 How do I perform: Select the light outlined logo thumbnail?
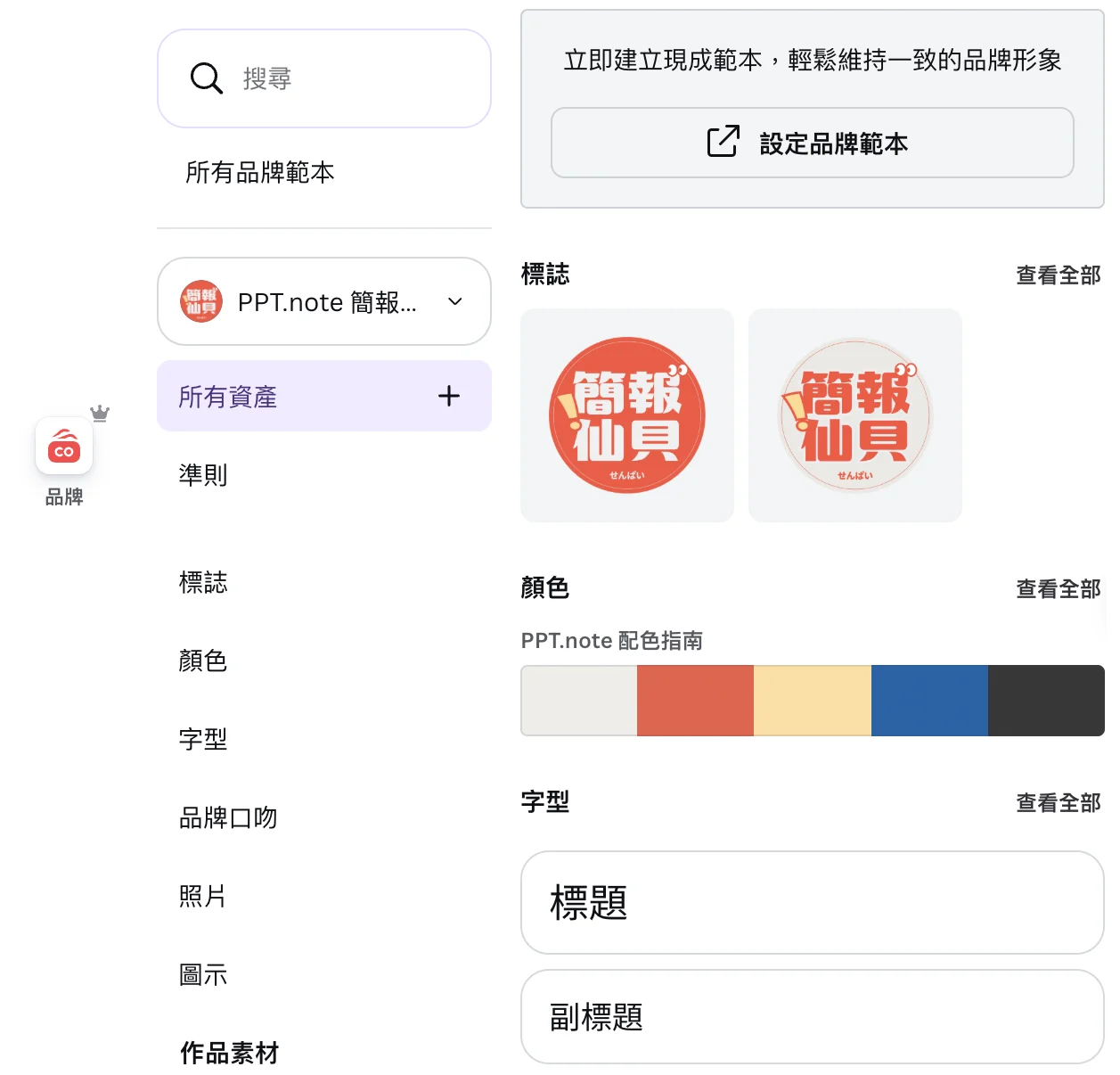click(855, 415)
